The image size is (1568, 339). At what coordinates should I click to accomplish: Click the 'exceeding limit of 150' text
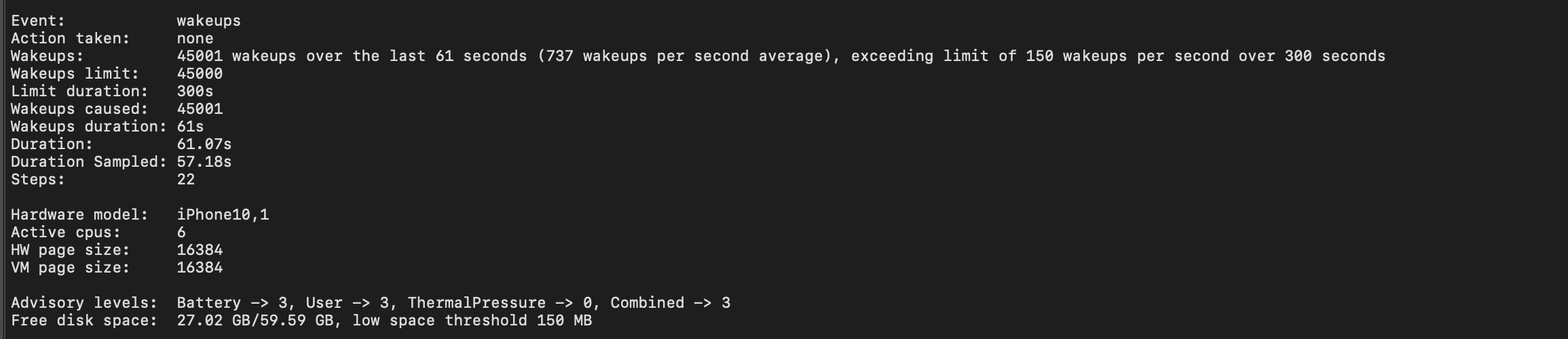point(952,56)
